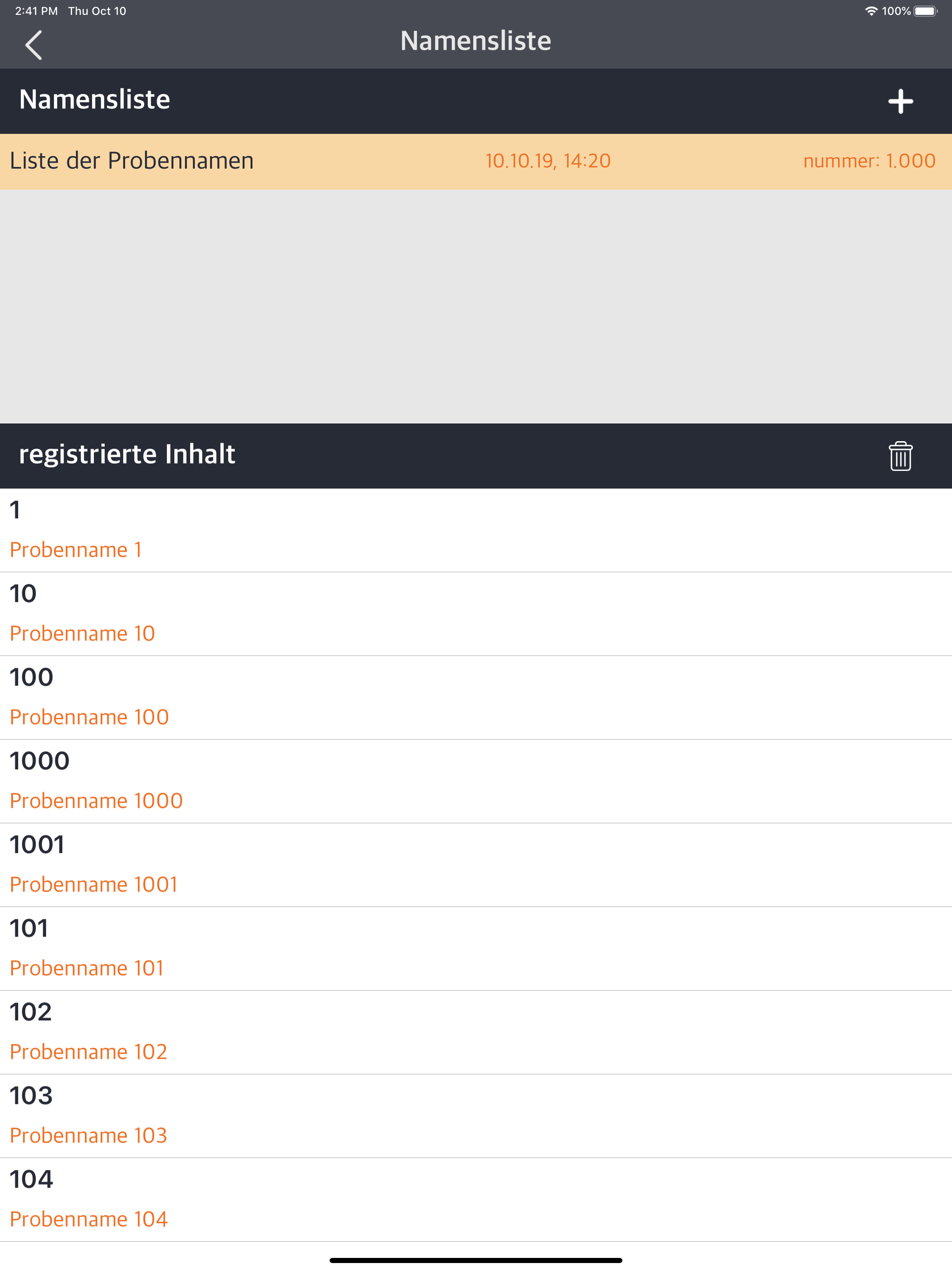This screenshot has height=1270, width=952.
Task: Open entry Probenname 1001
Action: (476, 865)
